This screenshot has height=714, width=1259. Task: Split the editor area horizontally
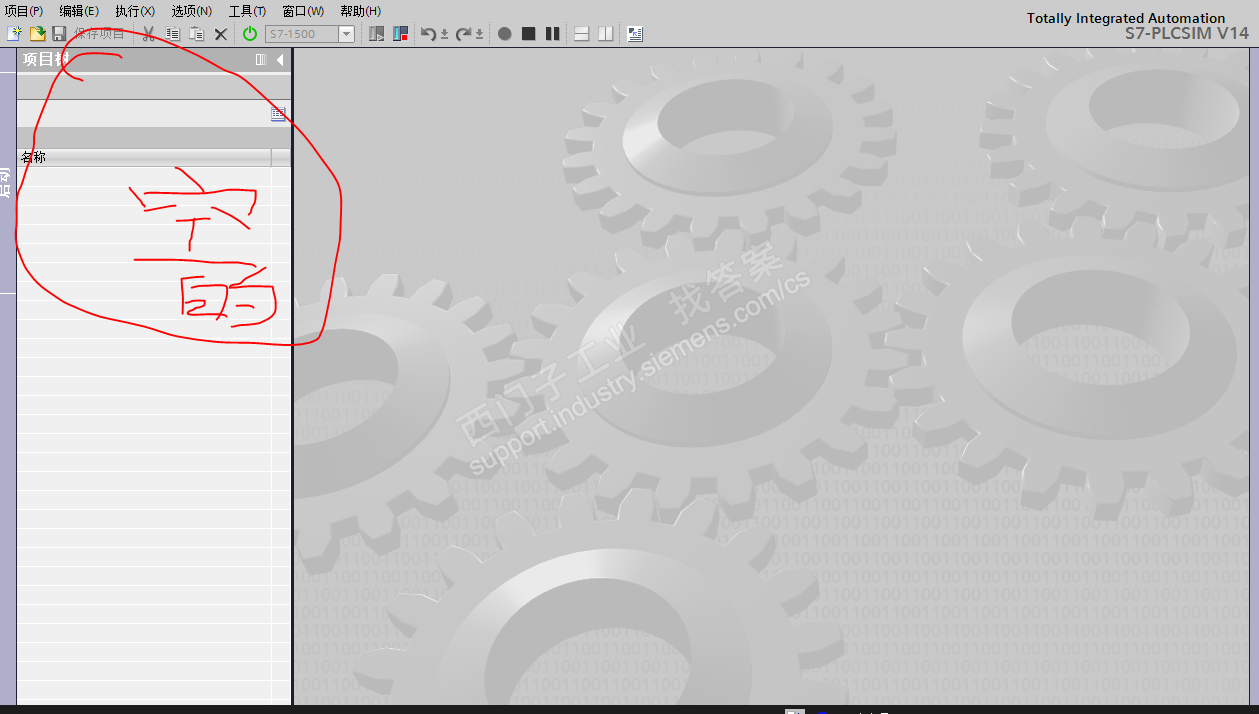click(582, 34)
